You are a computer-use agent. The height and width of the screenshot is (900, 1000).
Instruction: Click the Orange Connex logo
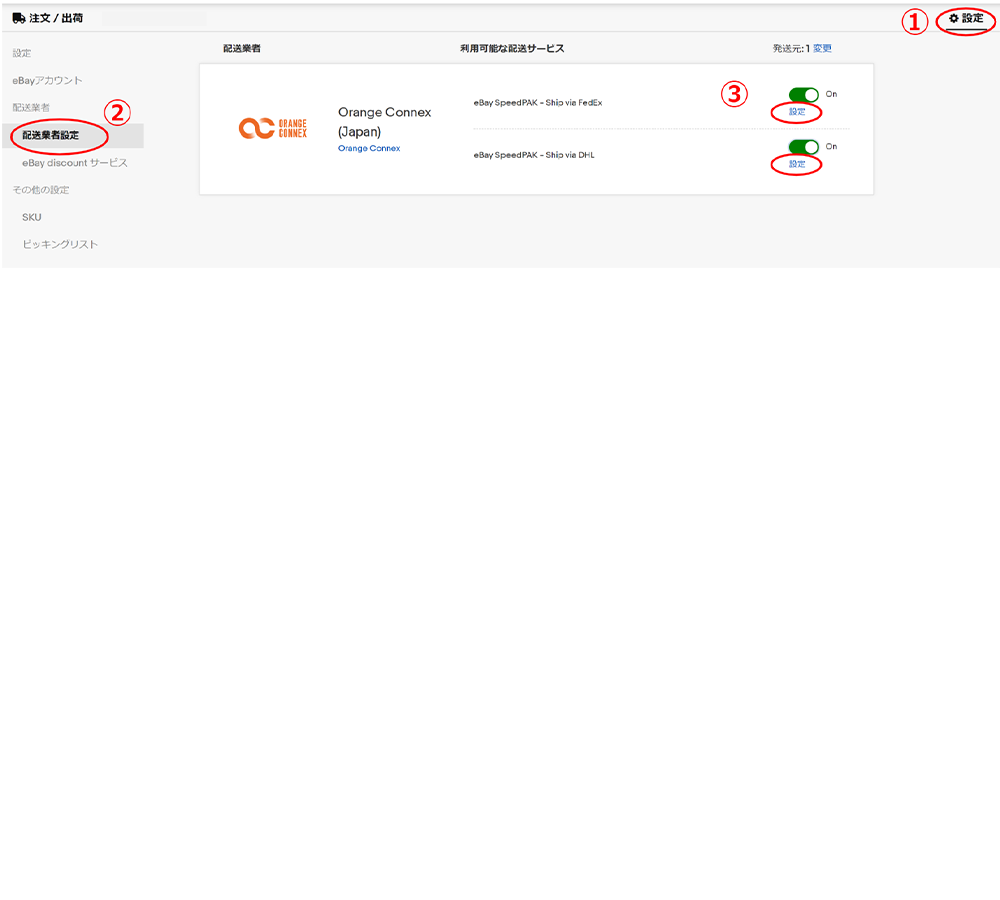point(272,128)
